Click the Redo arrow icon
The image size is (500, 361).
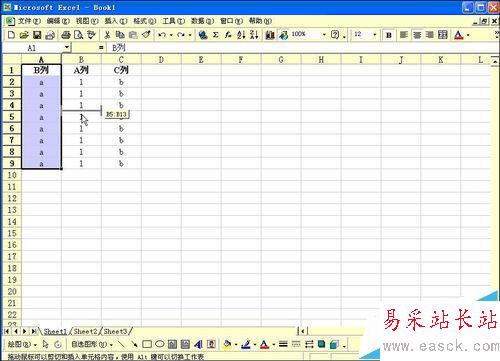coord(181,35)
